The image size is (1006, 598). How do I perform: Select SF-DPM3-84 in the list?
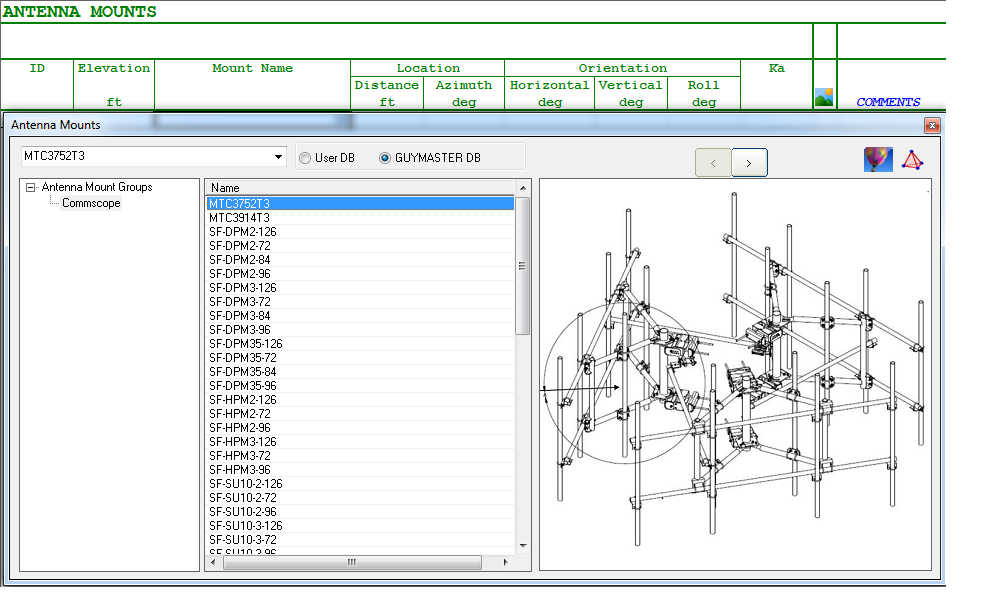pos(360,316)
